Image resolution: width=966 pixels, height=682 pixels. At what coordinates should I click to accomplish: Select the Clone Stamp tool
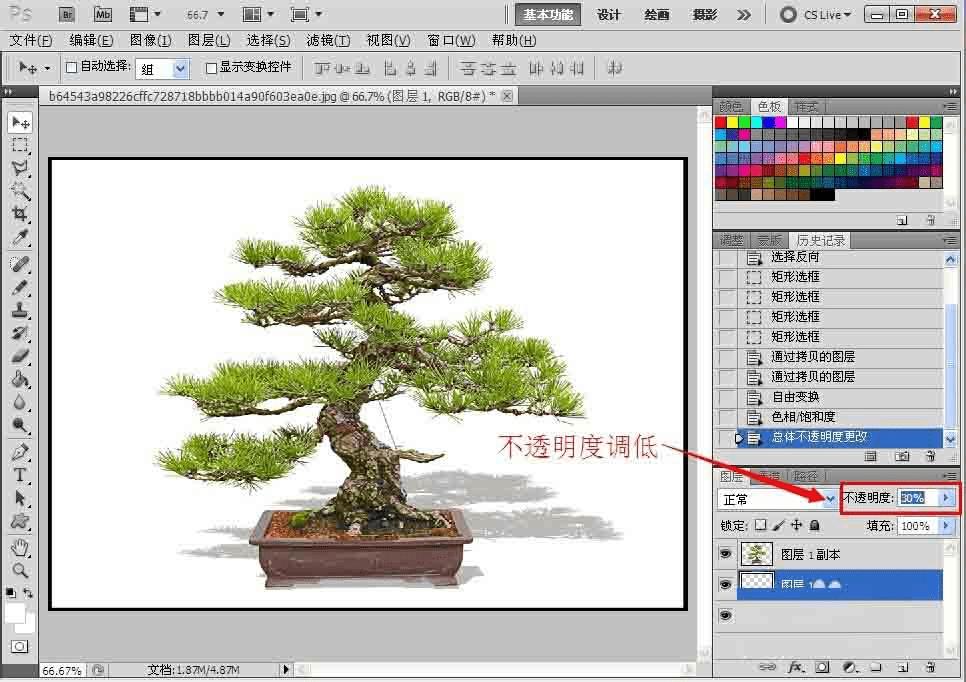coord(20,310)
